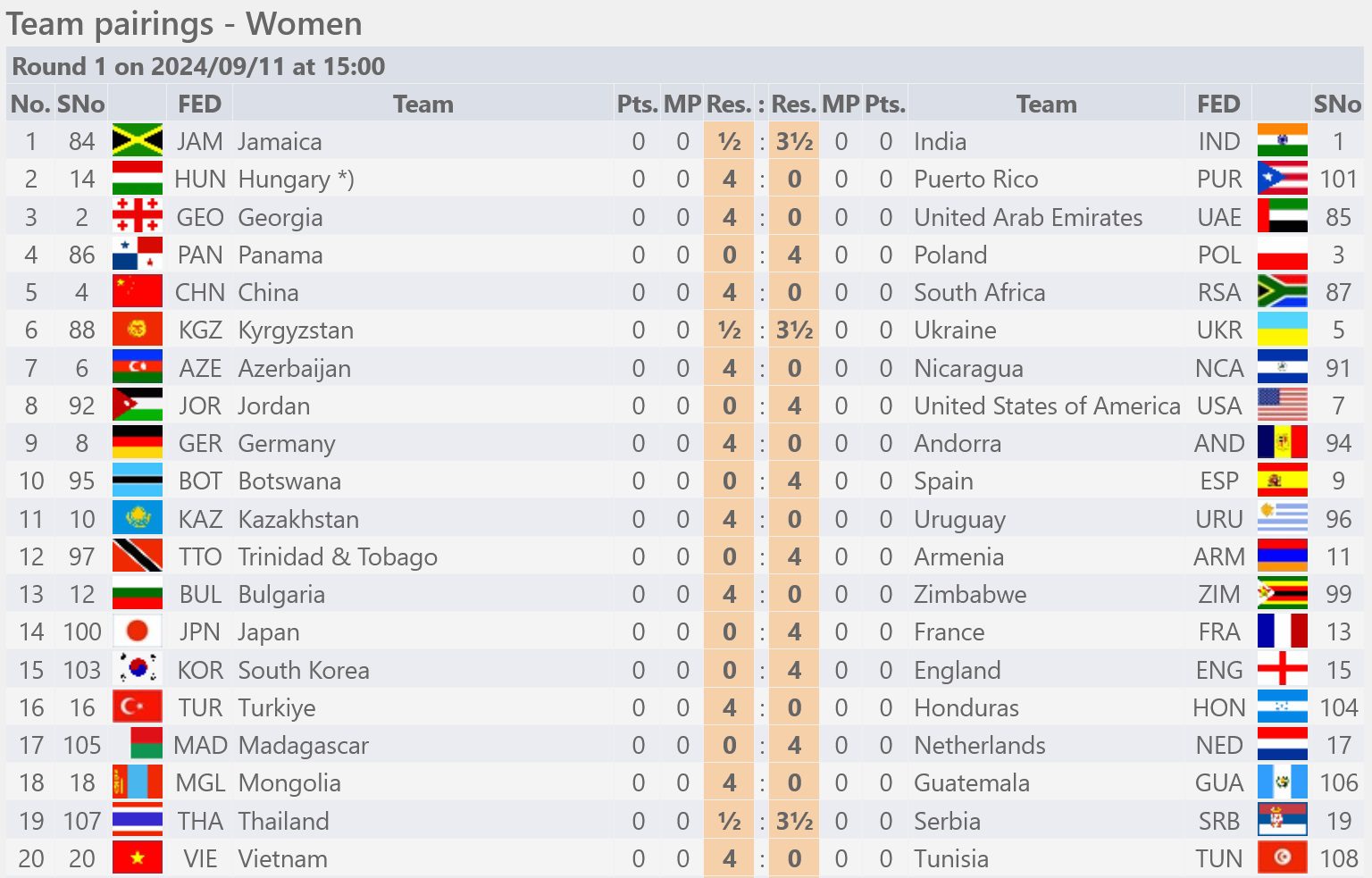Click the South Africa flag icon
This screenshot has width=1372, height=878.
1282,292
